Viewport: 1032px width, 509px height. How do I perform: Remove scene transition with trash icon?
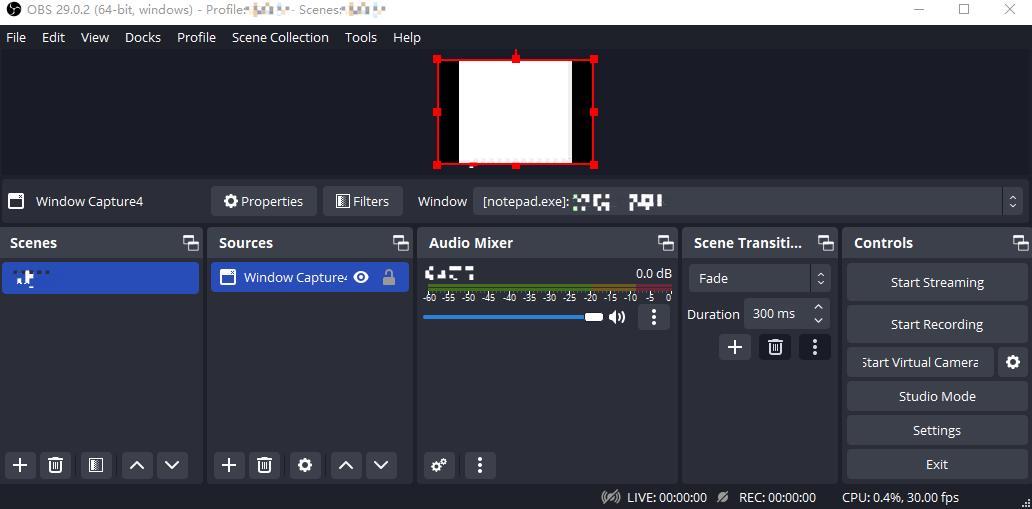click(x=775, y=347)
